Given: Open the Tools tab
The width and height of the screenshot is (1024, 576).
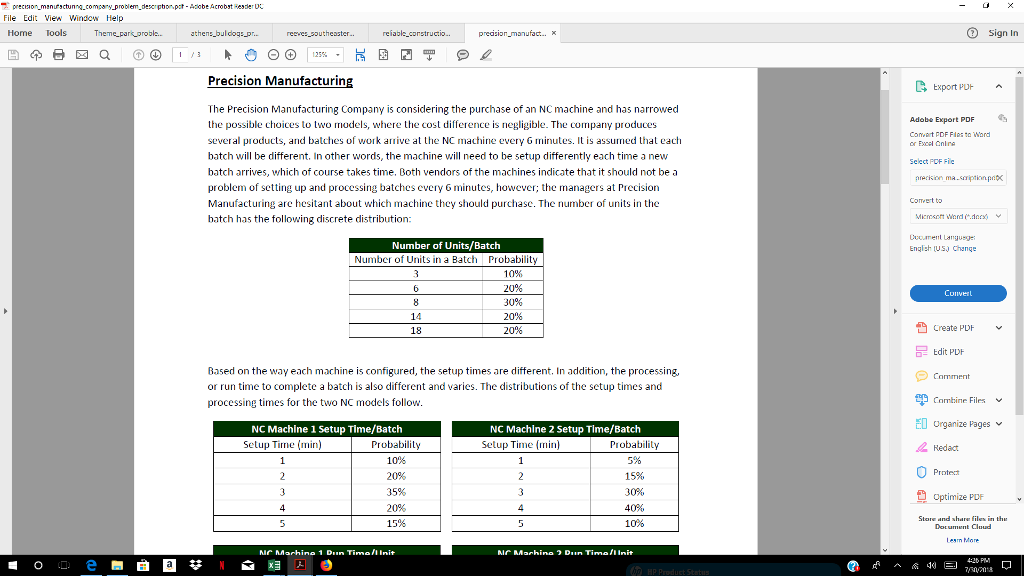Looking at the screenshot, I should click(x=56, y=32).
